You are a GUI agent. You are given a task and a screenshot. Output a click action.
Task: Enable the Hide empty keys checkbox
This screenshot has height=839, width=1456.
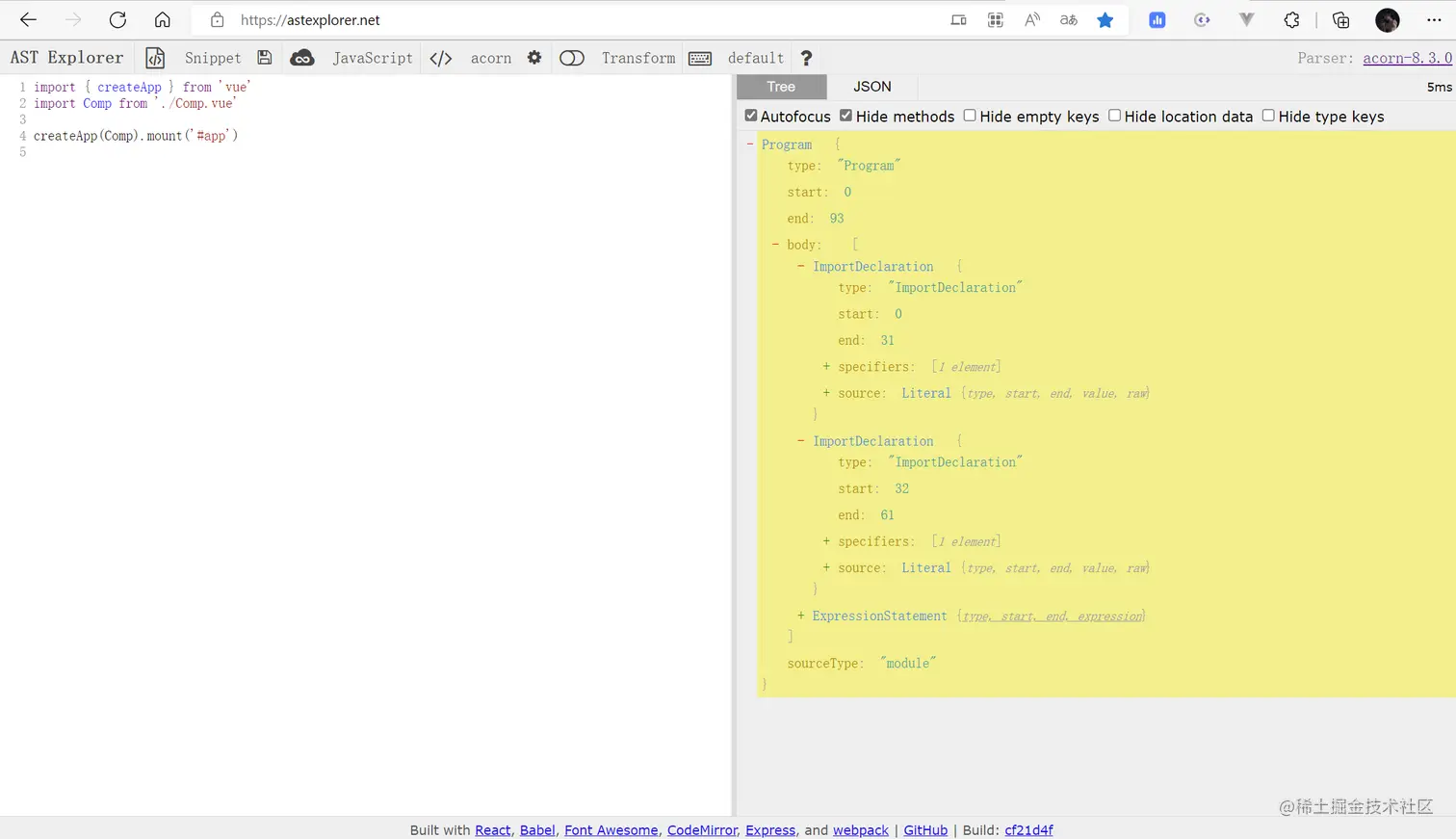point(970,116)
